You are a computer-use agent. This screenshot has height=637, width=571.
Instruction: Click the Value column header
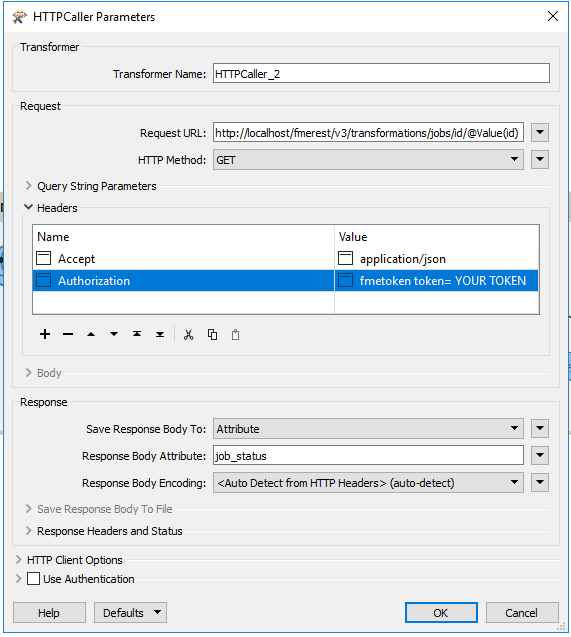pos(437,236)
